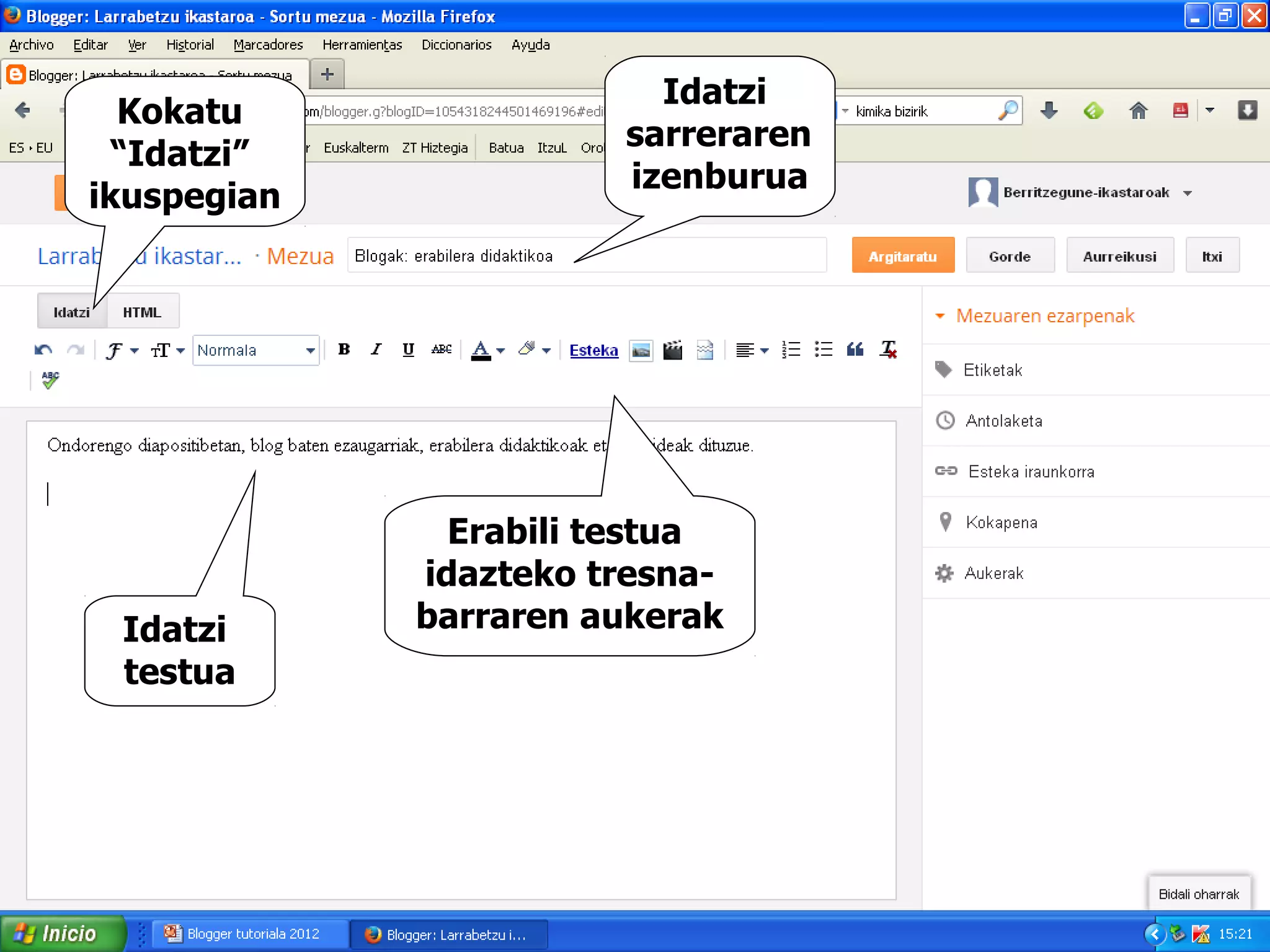Toggle the bulleted list
The image size is (1270, 952).
(x=824, y=350)
